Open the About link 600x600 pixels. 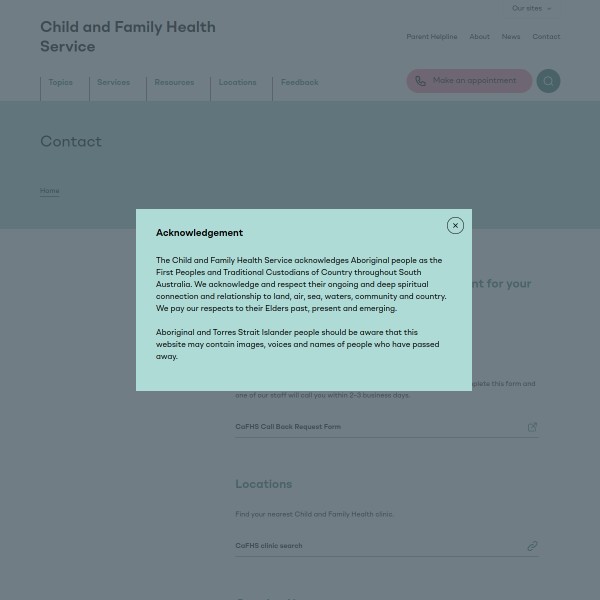click(480, 37)
